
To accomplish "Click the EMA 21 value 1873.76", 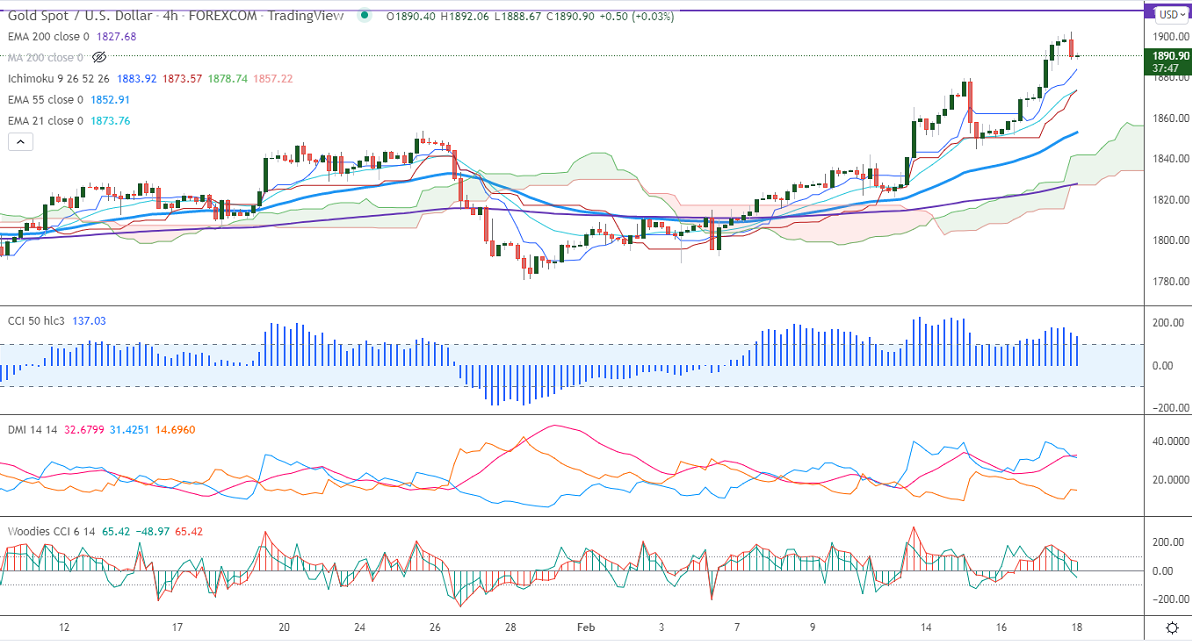I will tap(110, 121).
